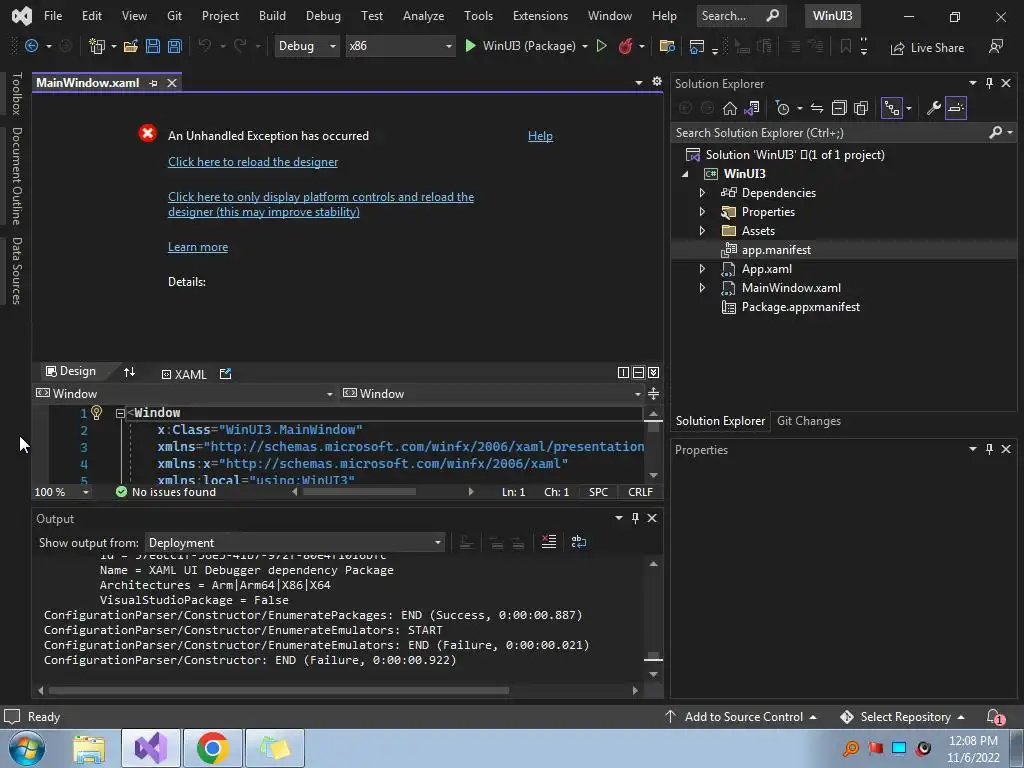This screenshot has width=1024, height=768.
Task: Click Add to Source Control button
Action: [741, 716]
